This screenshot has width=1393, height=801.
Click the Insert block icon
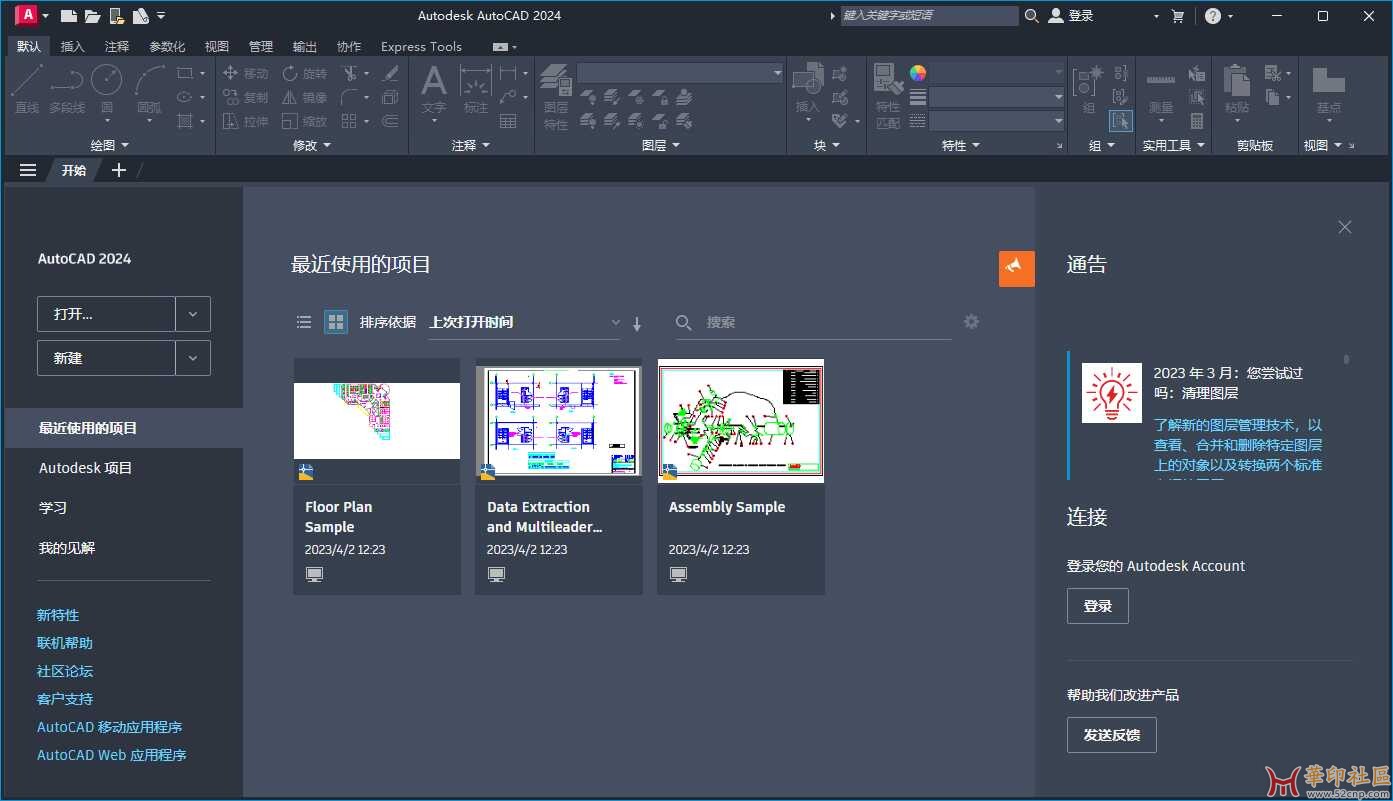coord(807,88)
